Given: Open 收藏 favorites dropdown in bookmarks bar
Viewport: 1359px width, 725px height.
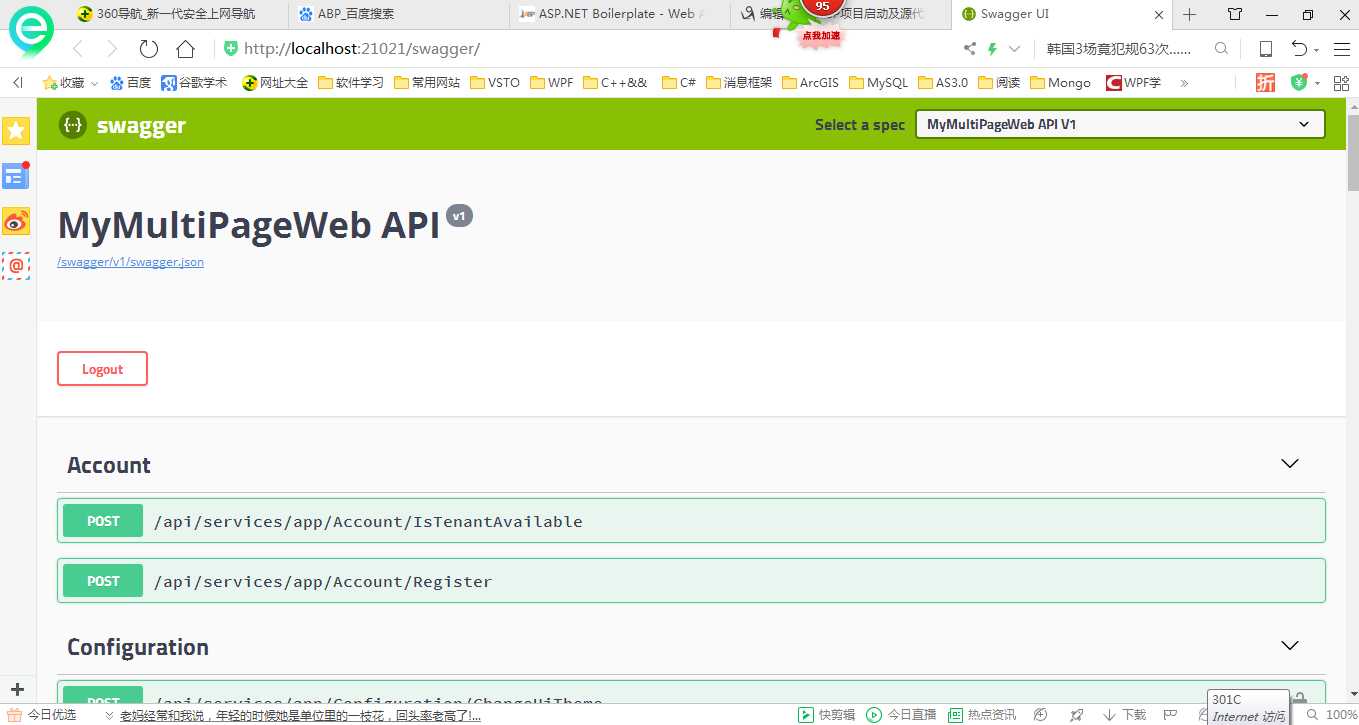Looking at the screenshot, I should coord(70,83).
